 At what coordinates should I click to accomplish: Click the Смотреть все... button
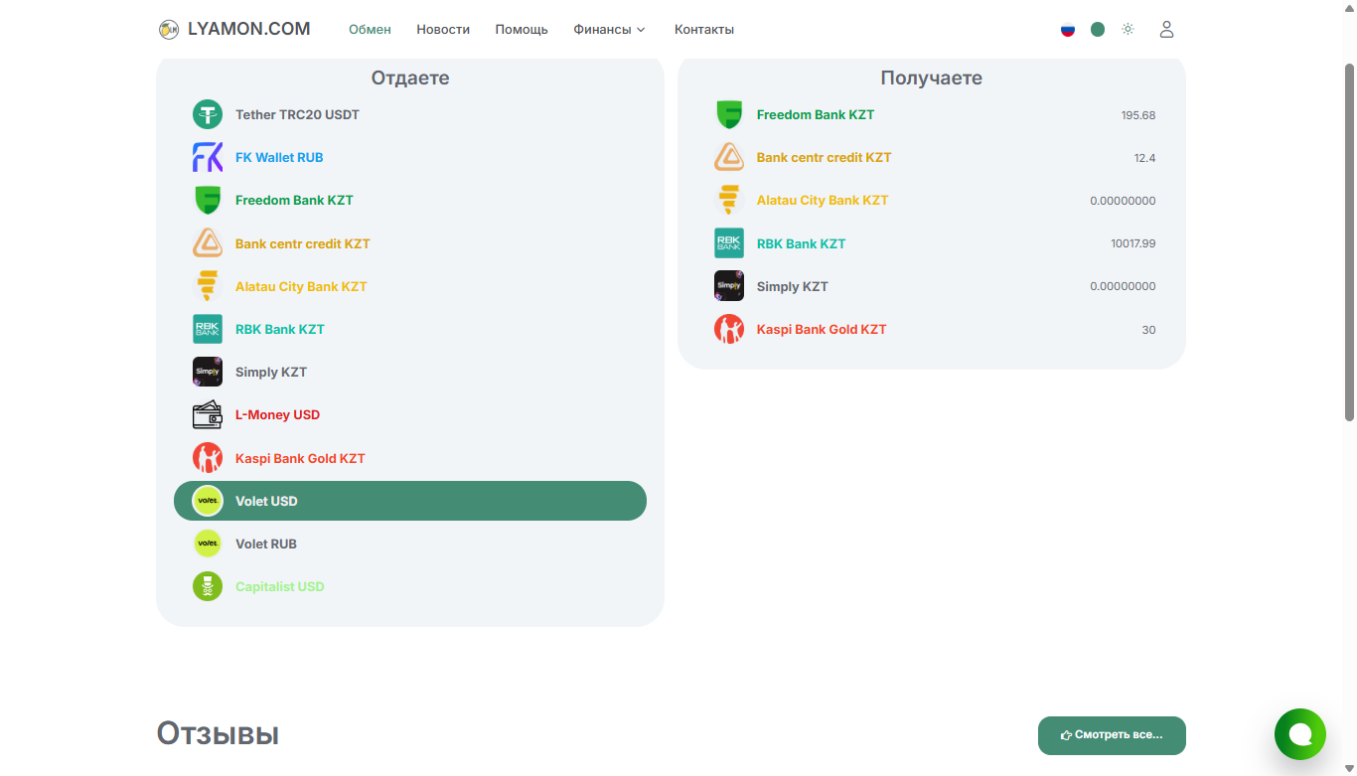1112,735
